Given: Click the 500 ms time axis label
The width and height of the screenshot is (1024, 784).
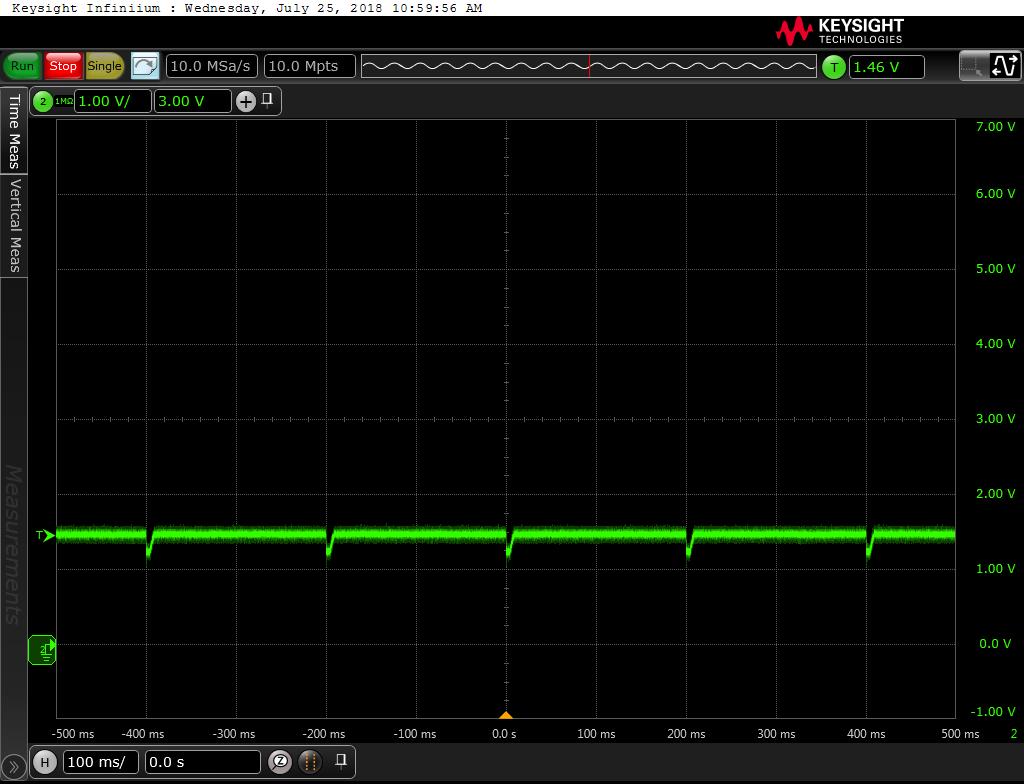Looking at the screenshot, I should coord(960,734).
